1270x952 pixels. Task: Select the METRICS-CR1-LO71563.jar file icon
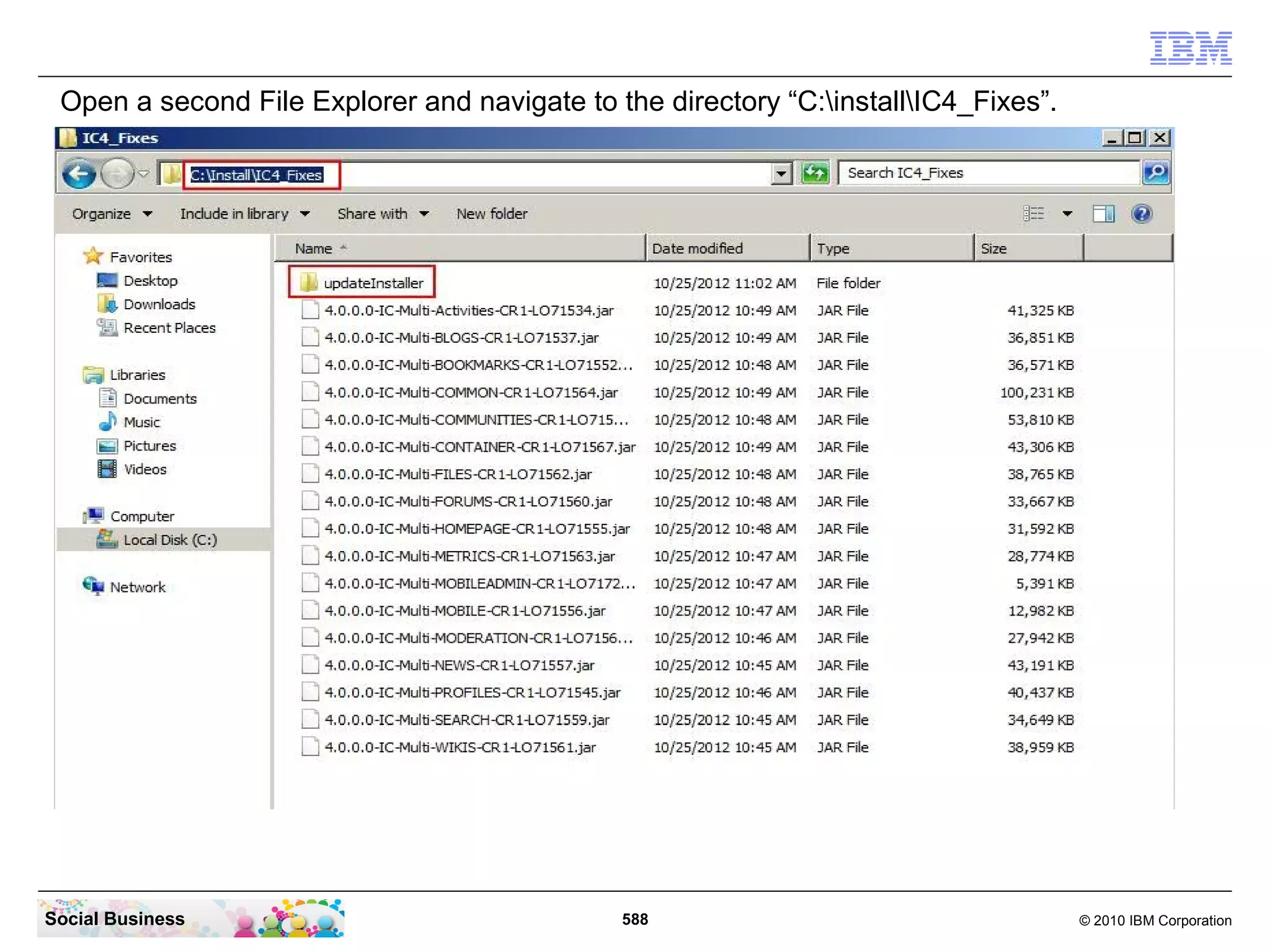[x=310, y=555]
